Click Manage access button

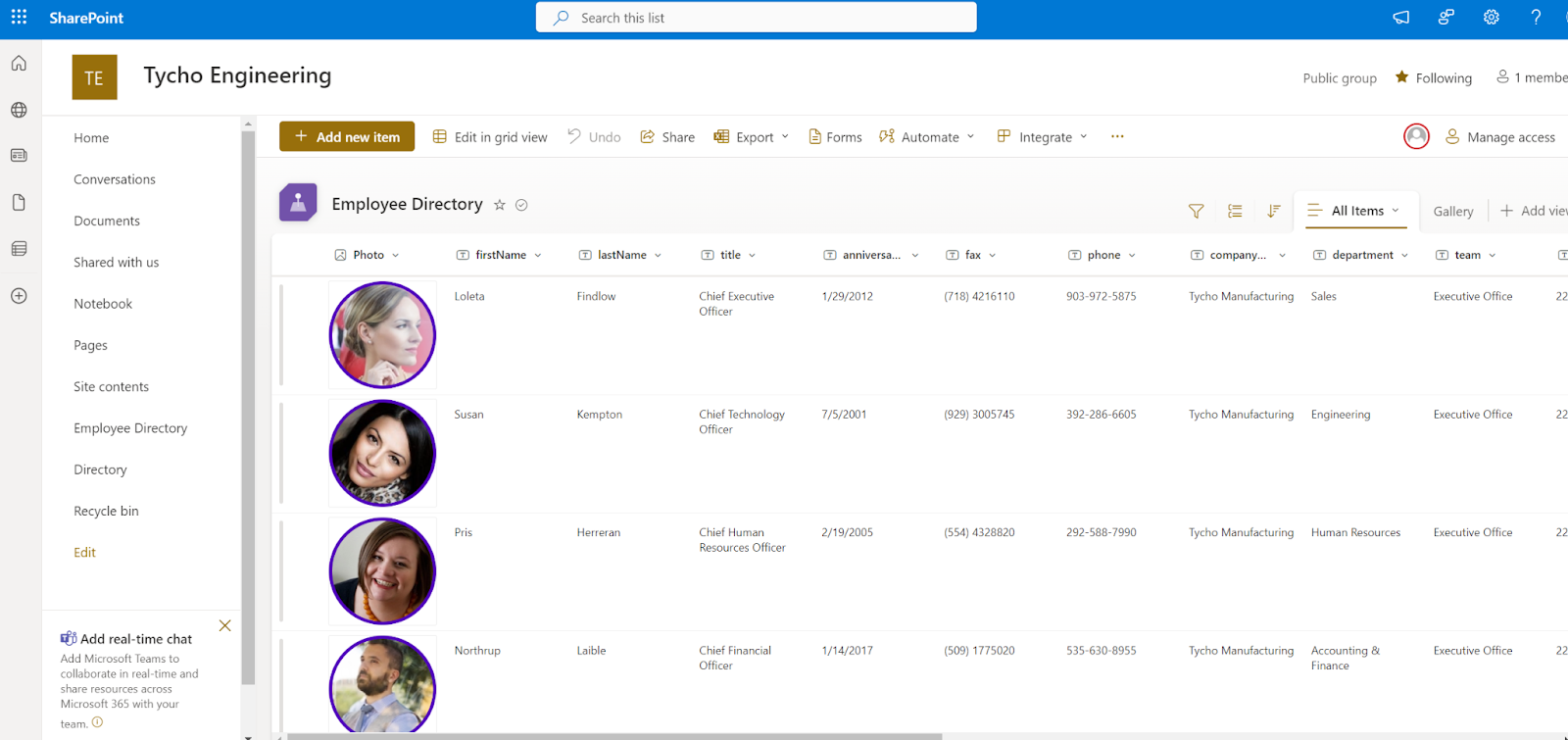click(1500, 136)
